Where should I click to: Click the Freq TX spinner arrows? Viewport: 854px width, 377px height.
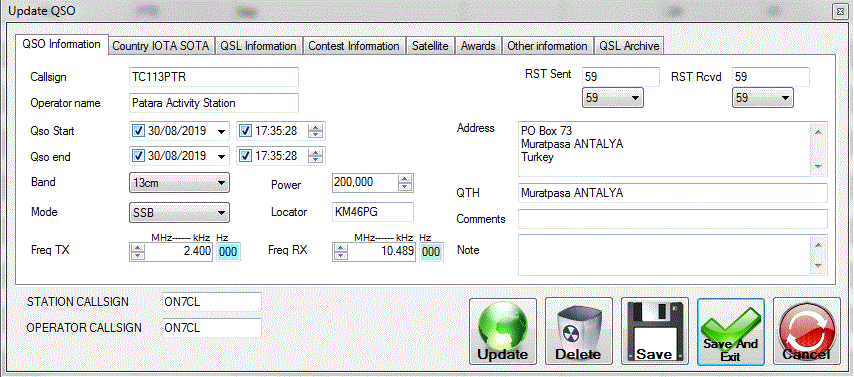point(138,252)
